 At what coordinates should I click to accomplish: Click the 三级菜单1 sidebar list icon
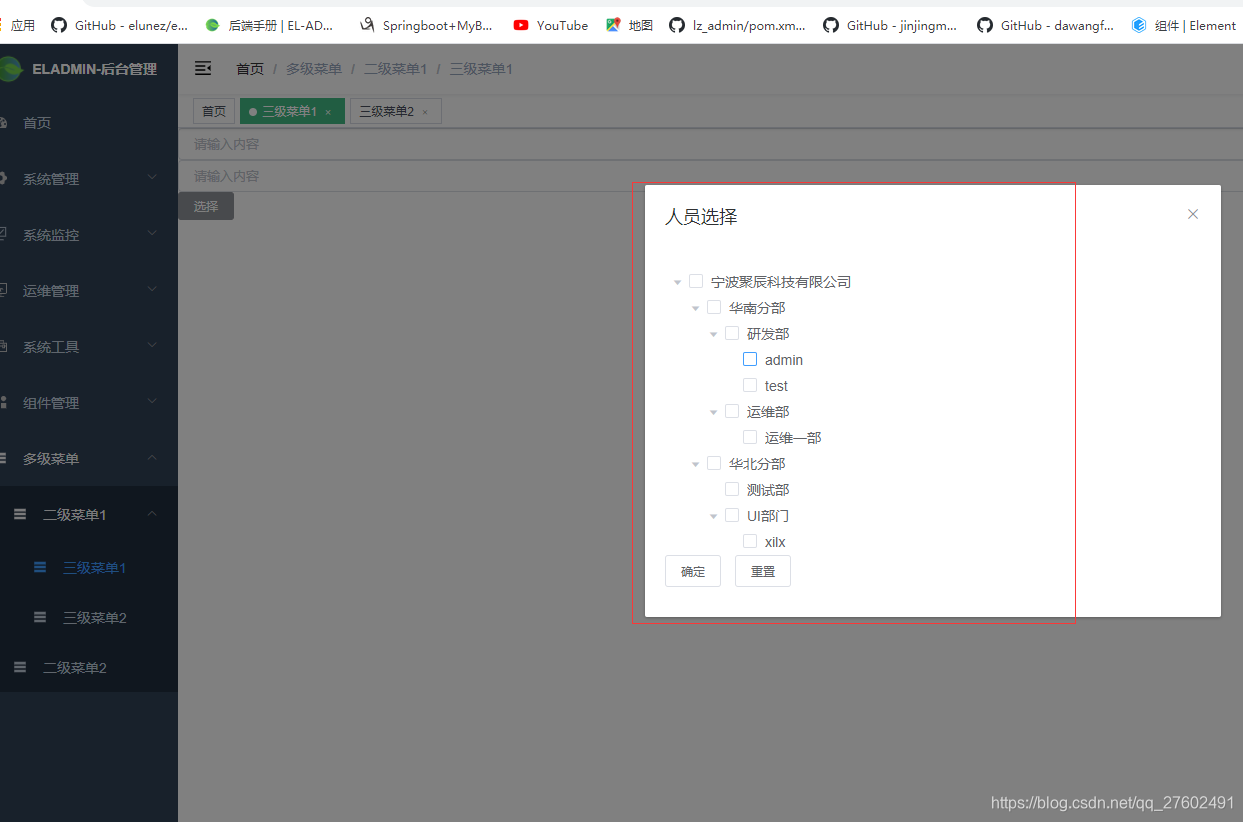pos(40,567)
